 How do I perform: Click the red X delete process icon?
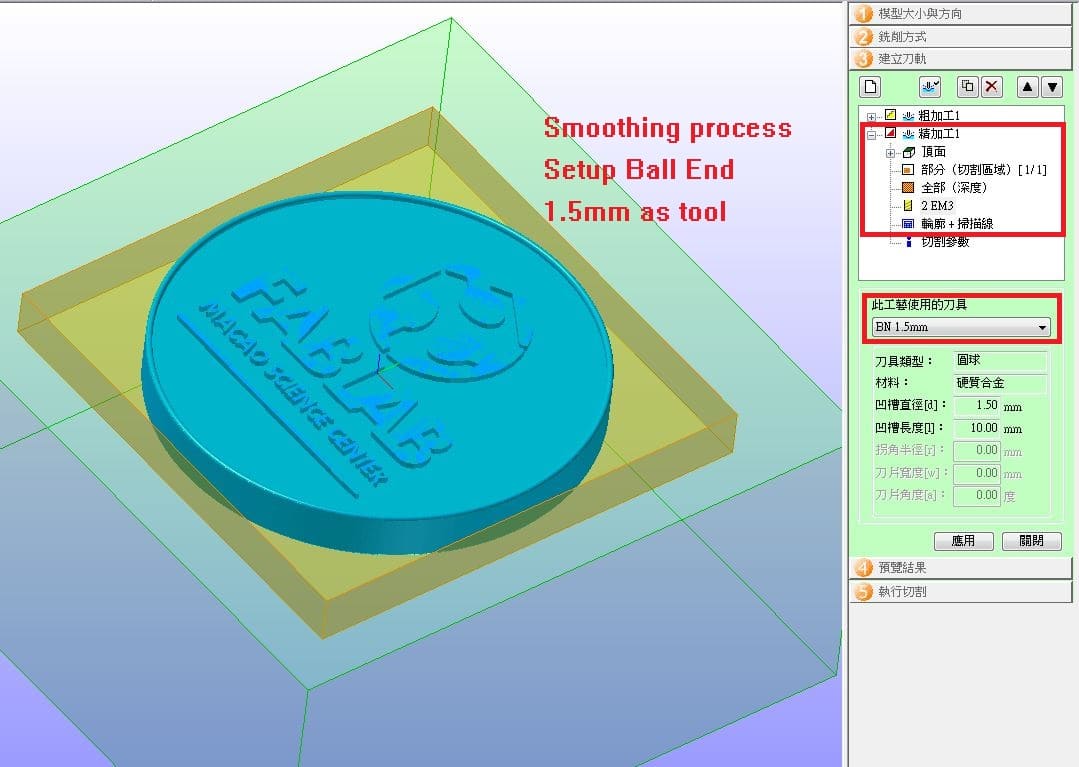(991, 87)
